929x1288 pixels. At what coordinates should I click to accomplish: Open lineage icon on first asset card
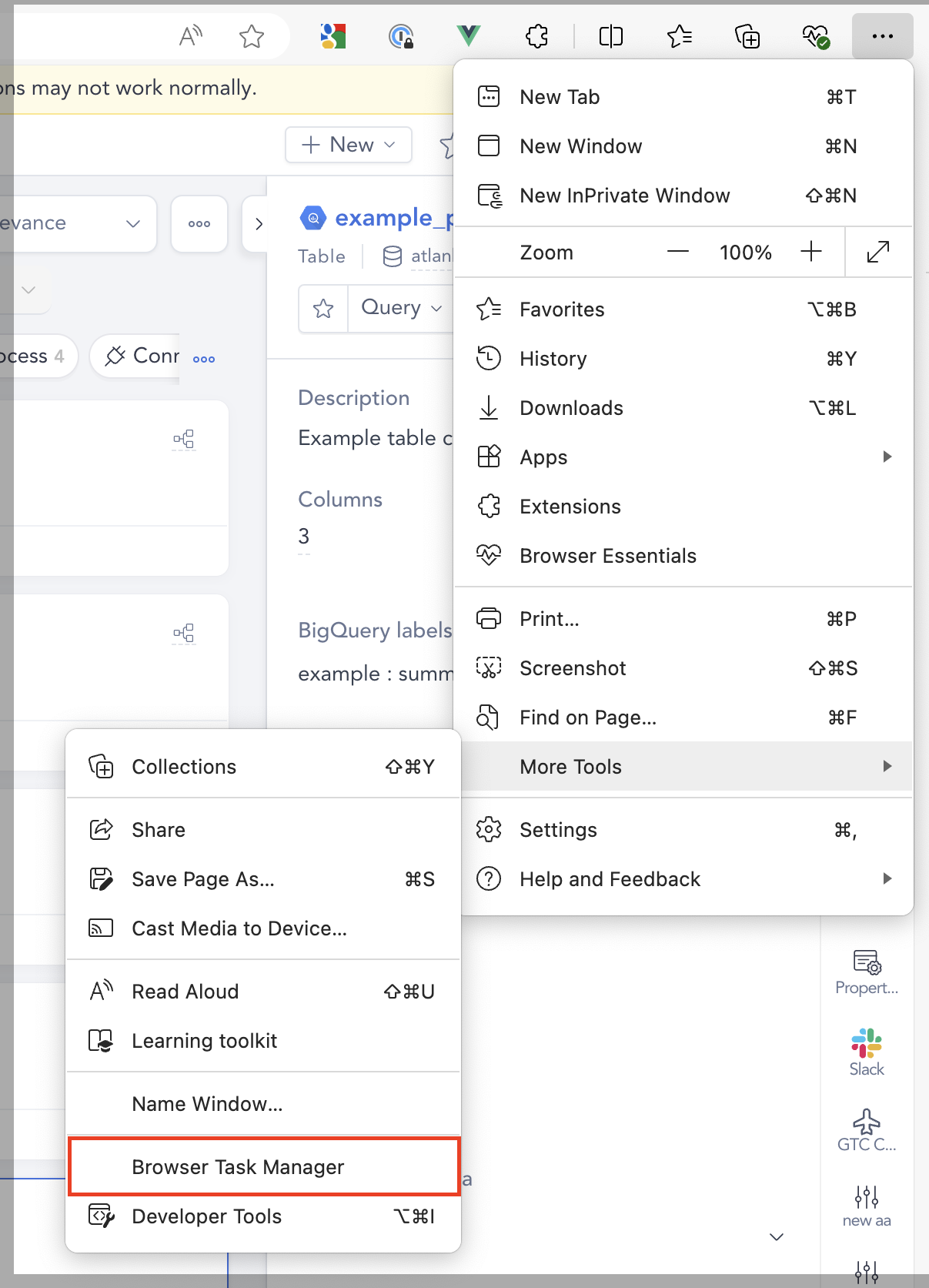[x=184, y=440]
